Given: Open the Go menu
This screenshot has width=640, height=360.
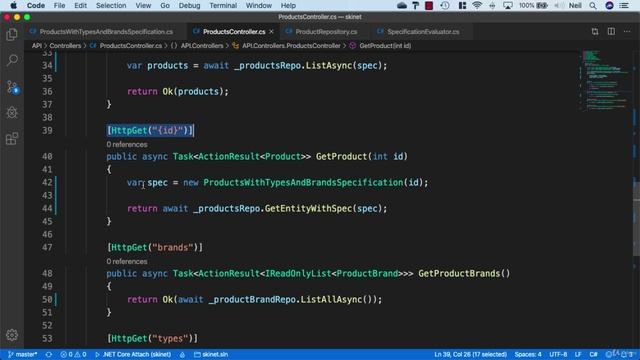Looking at the screenshot, I should (165, 5).
